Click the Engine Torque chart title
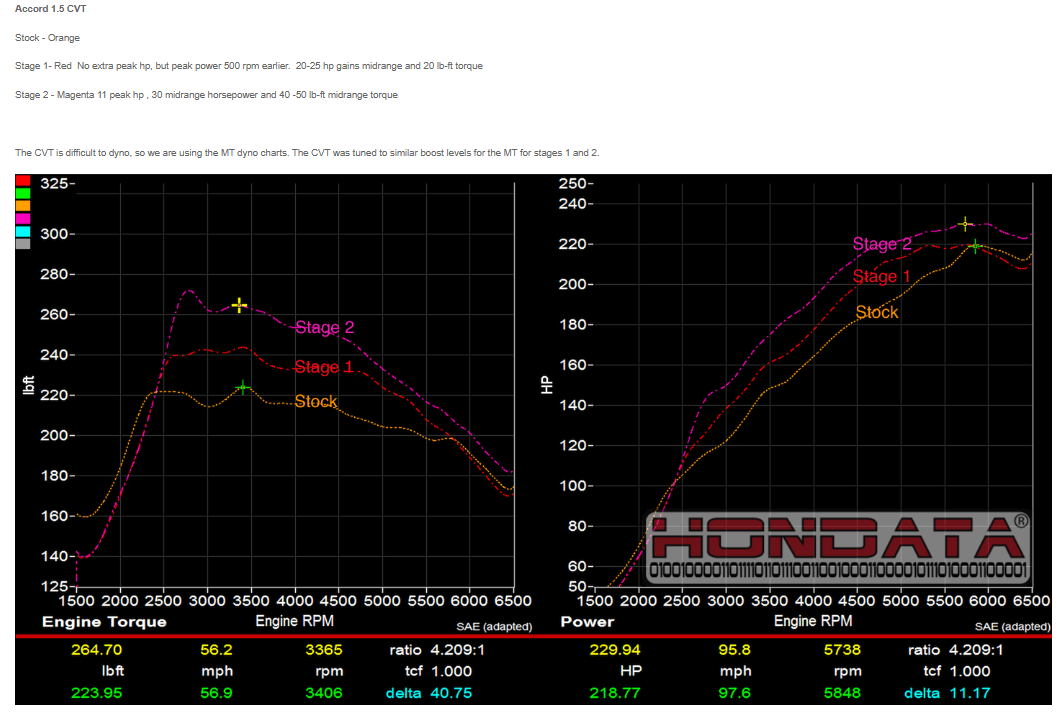1064x721 pixels. pyautogui.click(x=104, y=622)
